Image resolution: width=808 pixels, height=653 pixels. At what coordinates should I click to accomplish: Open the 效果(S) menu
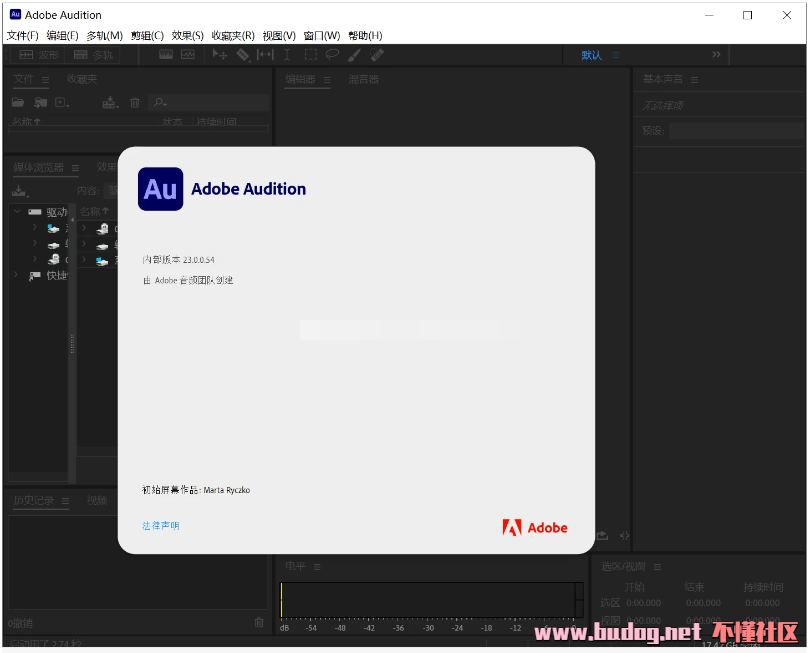click(188, 36)
